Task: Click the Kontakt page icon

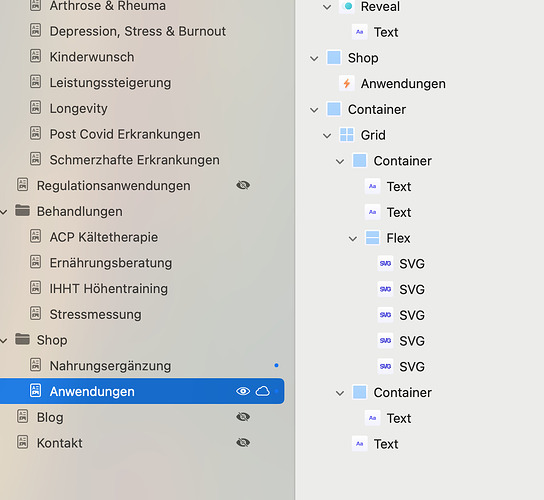Action: coord(23,442)
